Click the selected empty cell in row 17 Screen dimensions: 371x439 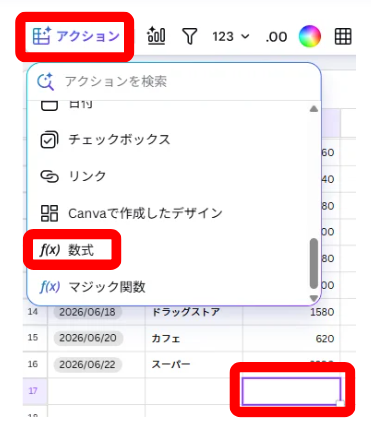(x=292, y=391)
